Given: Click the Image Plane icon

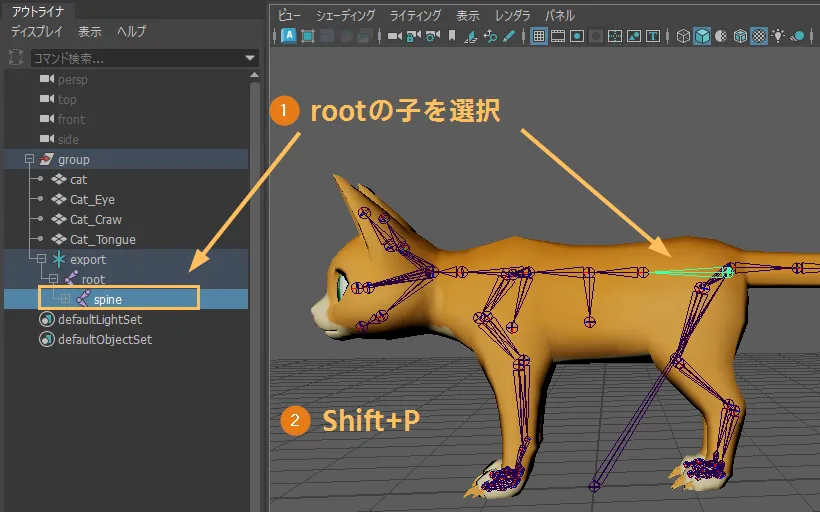Looking at the screenshot, I should pos(471,36).
